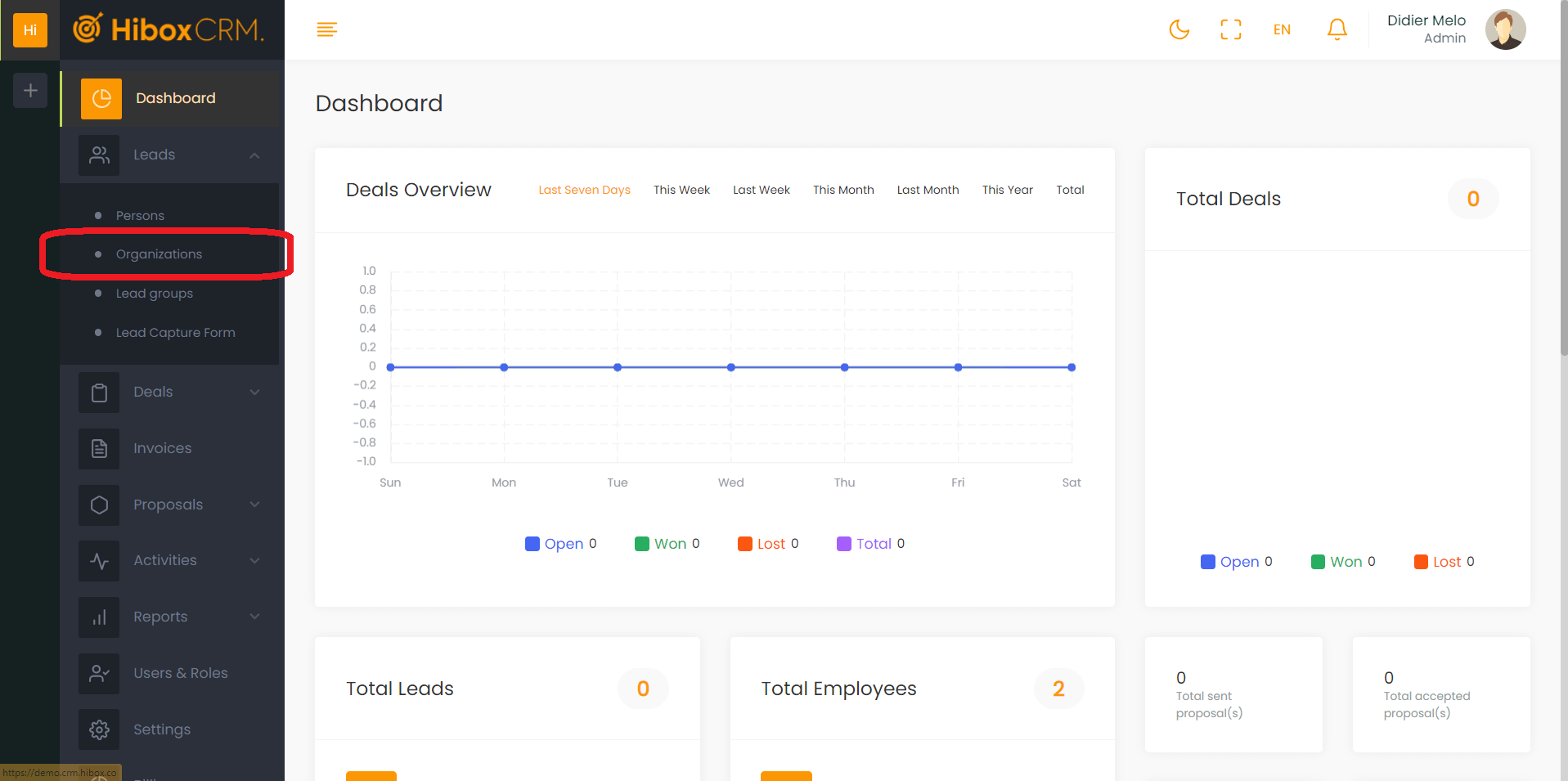Switch to the This Month tab
1568x781 pixels.
843,190
